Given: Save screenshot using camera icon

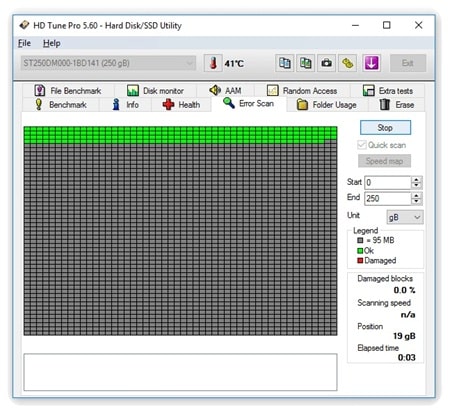Looking at the screenshot, I should [326, 63].
